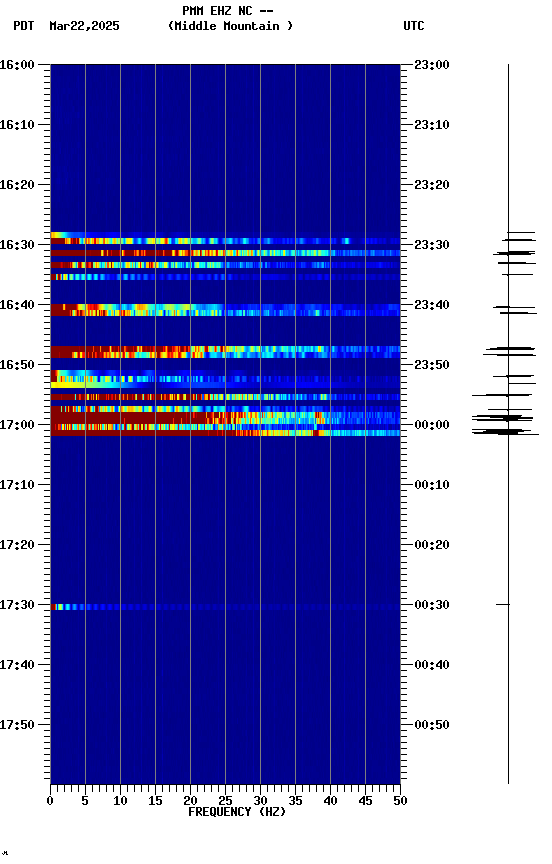
Task: Click the 16:30 PDT time label
Action: click(x=17, y=245)
